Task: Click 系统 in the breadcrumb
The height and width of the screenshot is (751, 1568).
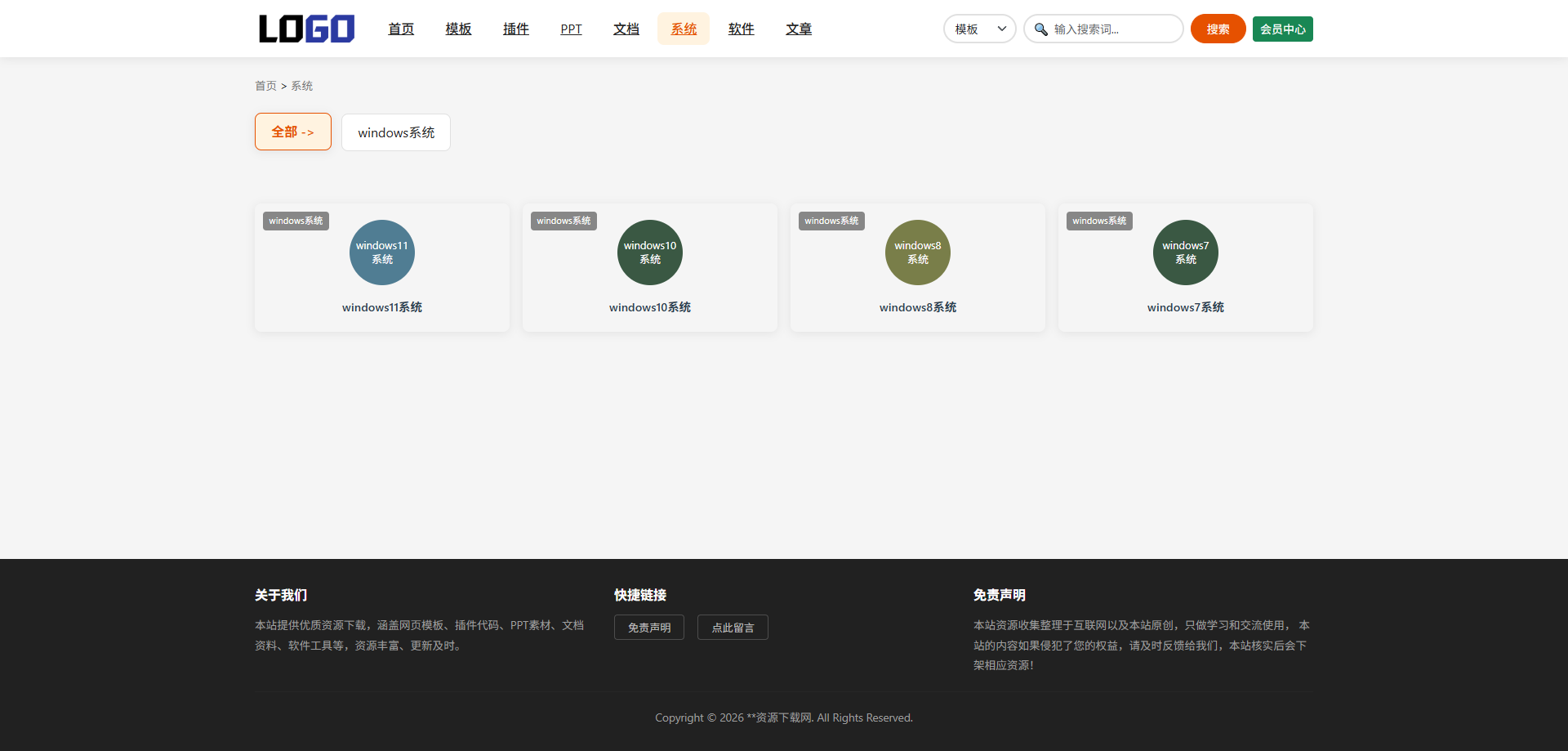Action: pyautogui.click(x=301, y=86)
